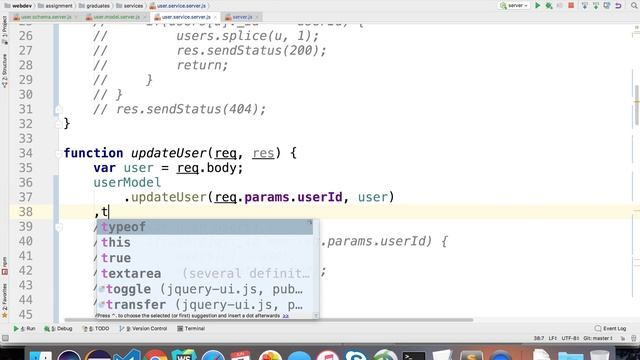Click the VCS commit changes icon

[596, 6]
